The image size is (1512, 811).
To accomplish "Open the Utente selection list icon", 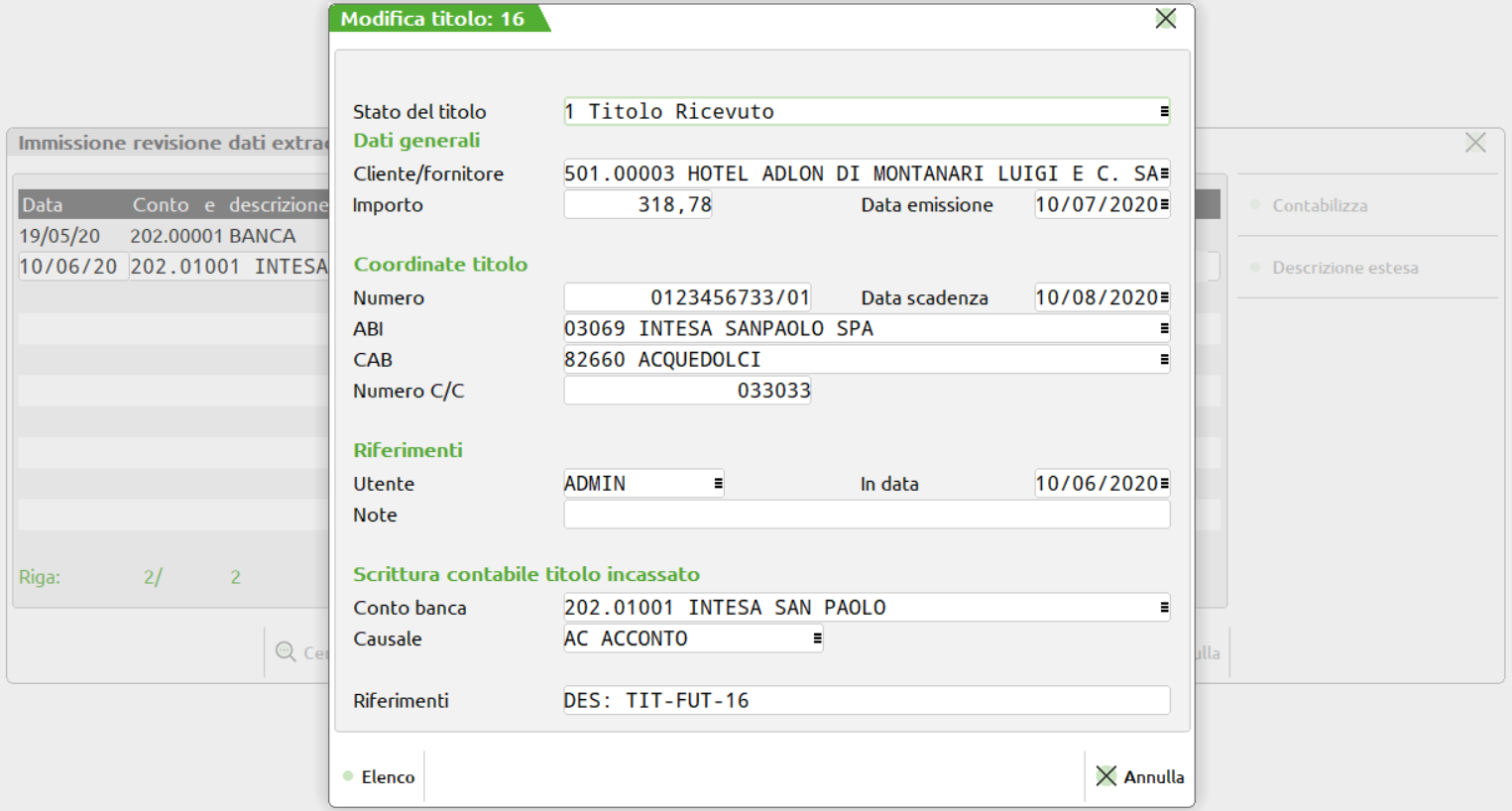I will click(x=718, y=484).
